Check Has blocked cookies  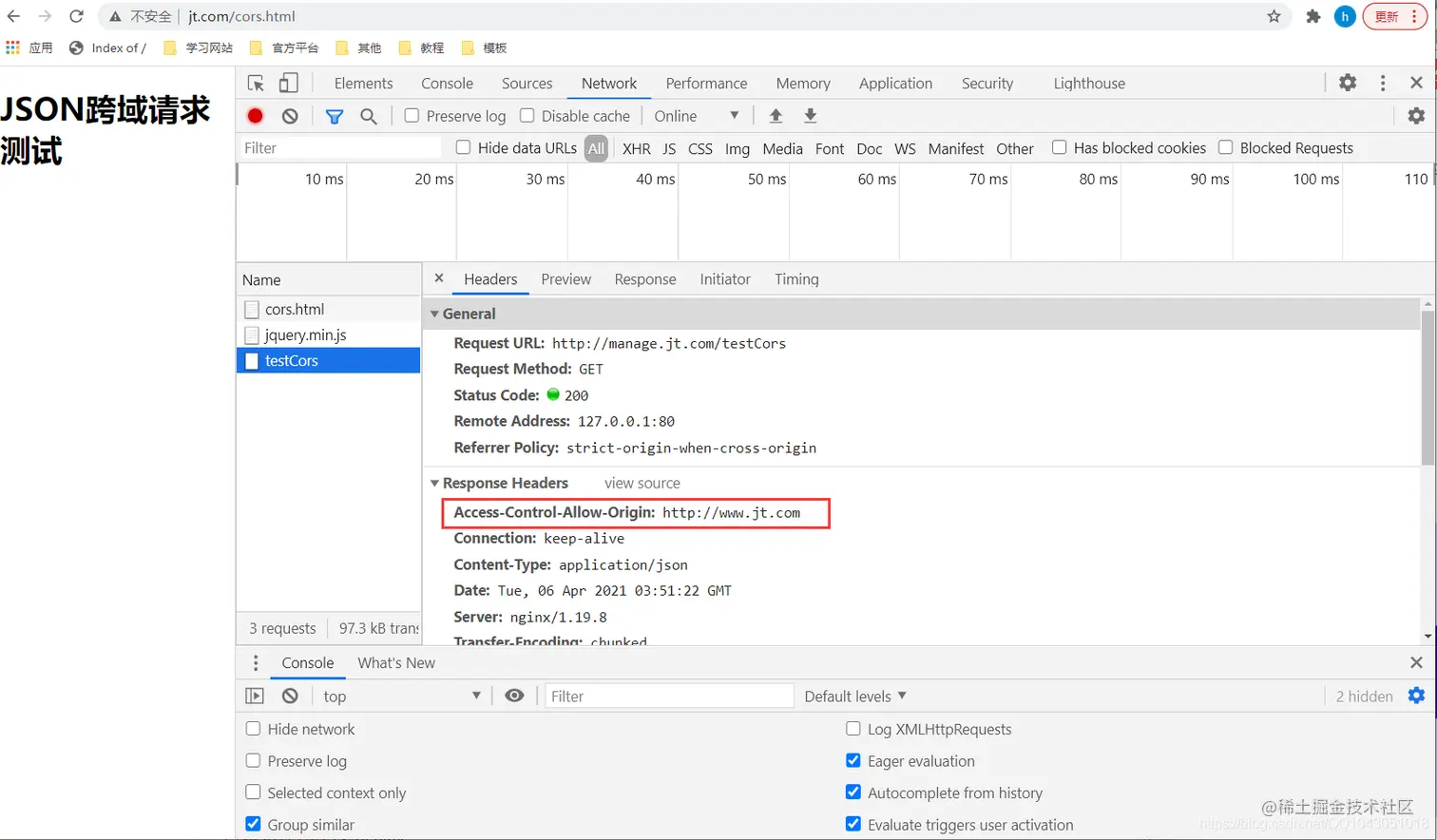coord(1059,147)
